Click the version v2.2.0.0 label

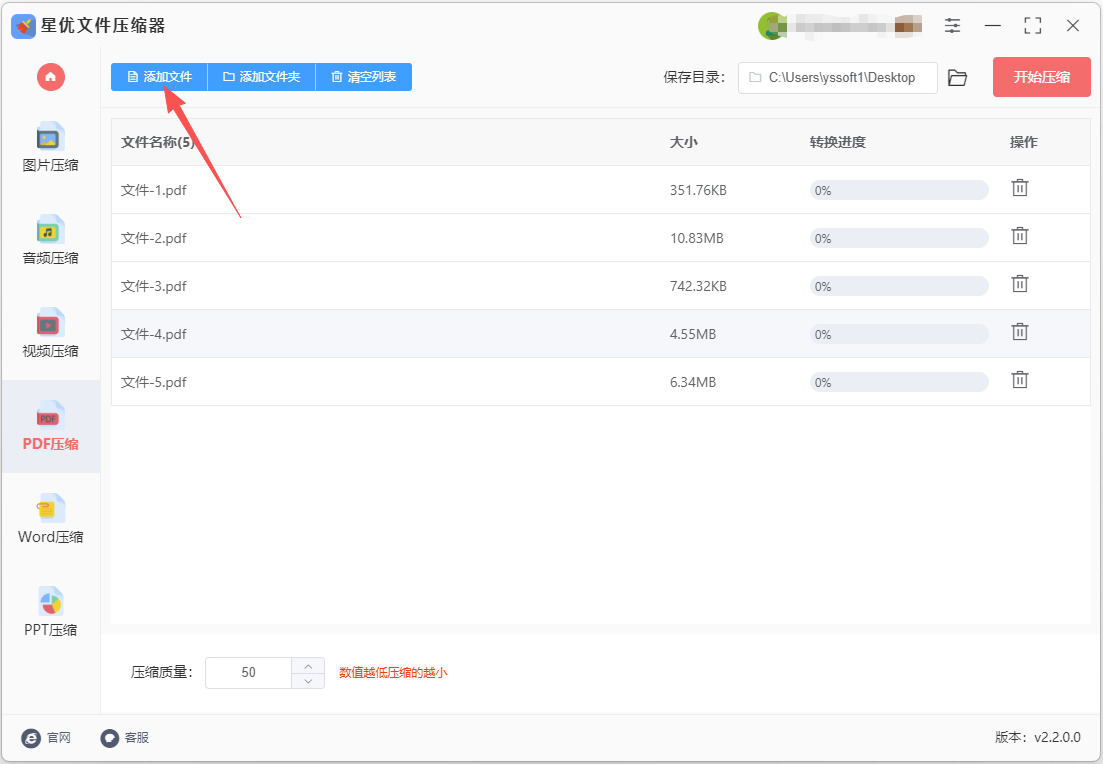pos(1038,737)
